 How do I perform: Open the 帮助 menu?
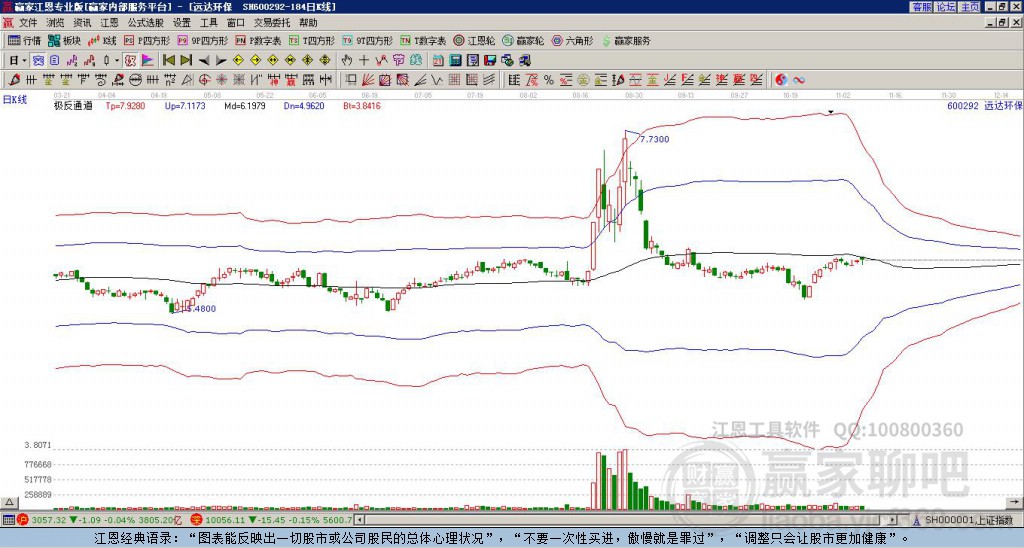click(x=308, y=23)
